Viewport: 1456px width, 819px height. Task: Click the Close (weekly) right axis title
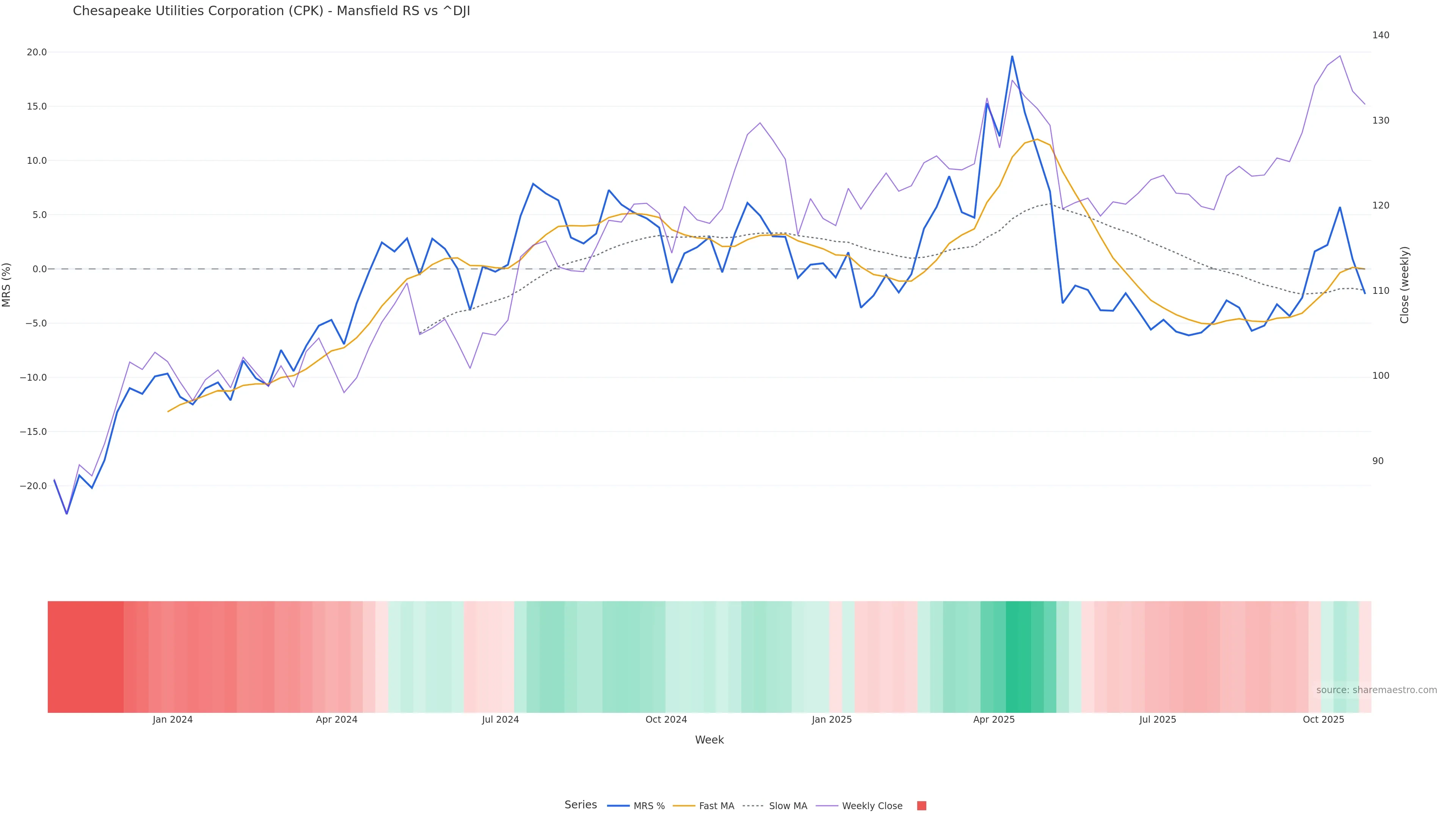[x=1404, y=284]
